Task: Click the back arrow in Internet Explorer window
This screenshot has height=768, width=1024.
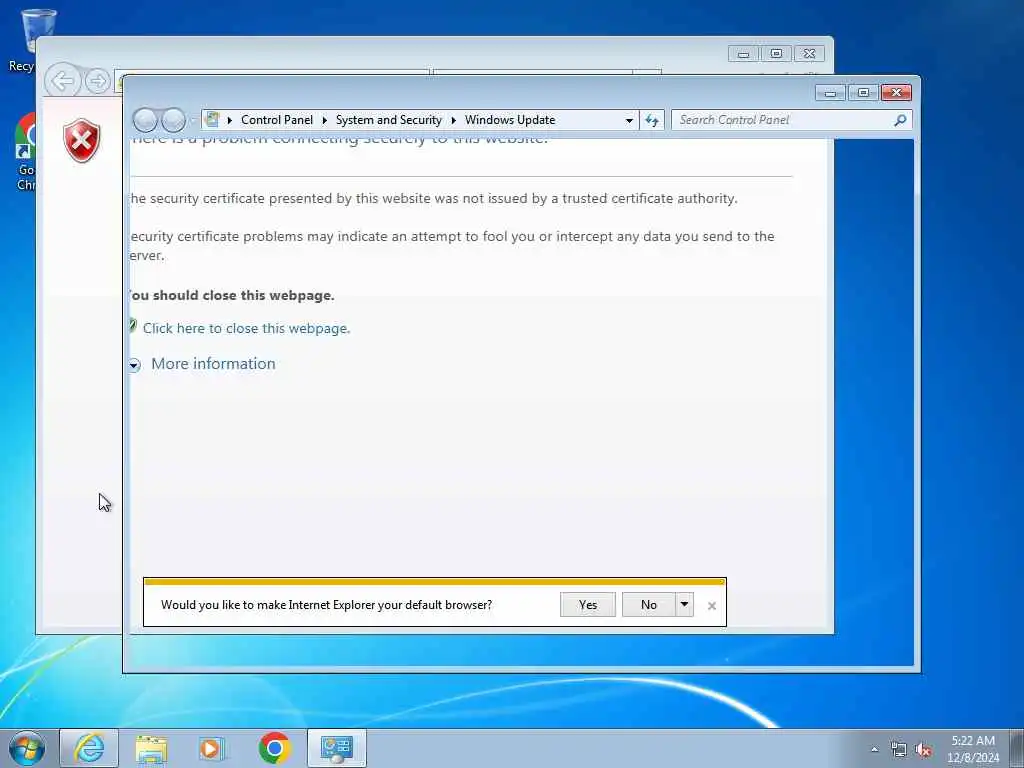Action: (63, 82)
